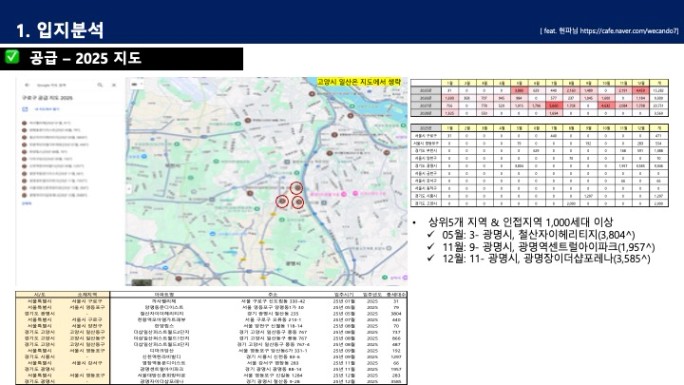Click the X icon in map search bar
Image resolution: width=684 pixels, height=385 pixels.
point(114,85)
